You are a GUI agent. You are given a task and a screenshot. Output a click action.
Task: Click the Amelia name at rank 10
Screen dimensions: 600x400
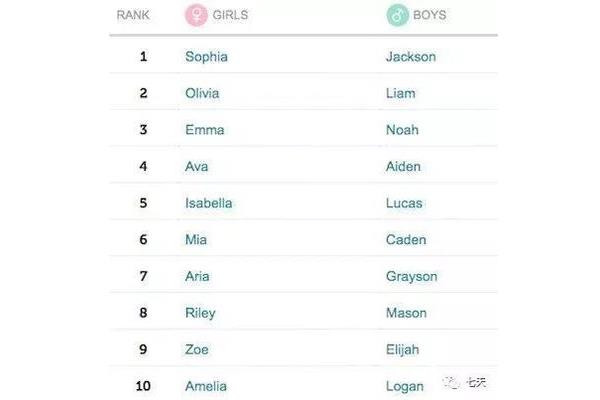[206, 386]
